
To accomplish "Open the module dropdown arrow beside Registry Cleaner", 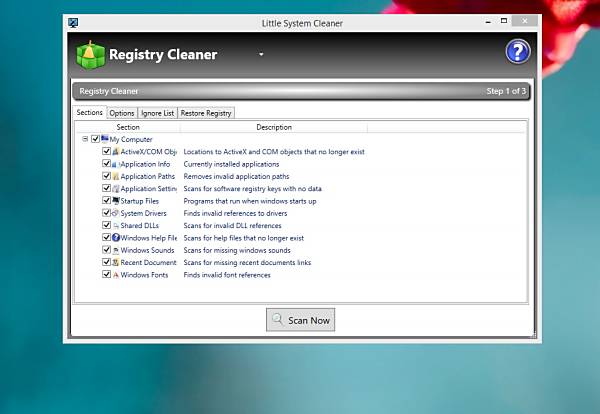I will click(261, 54).
